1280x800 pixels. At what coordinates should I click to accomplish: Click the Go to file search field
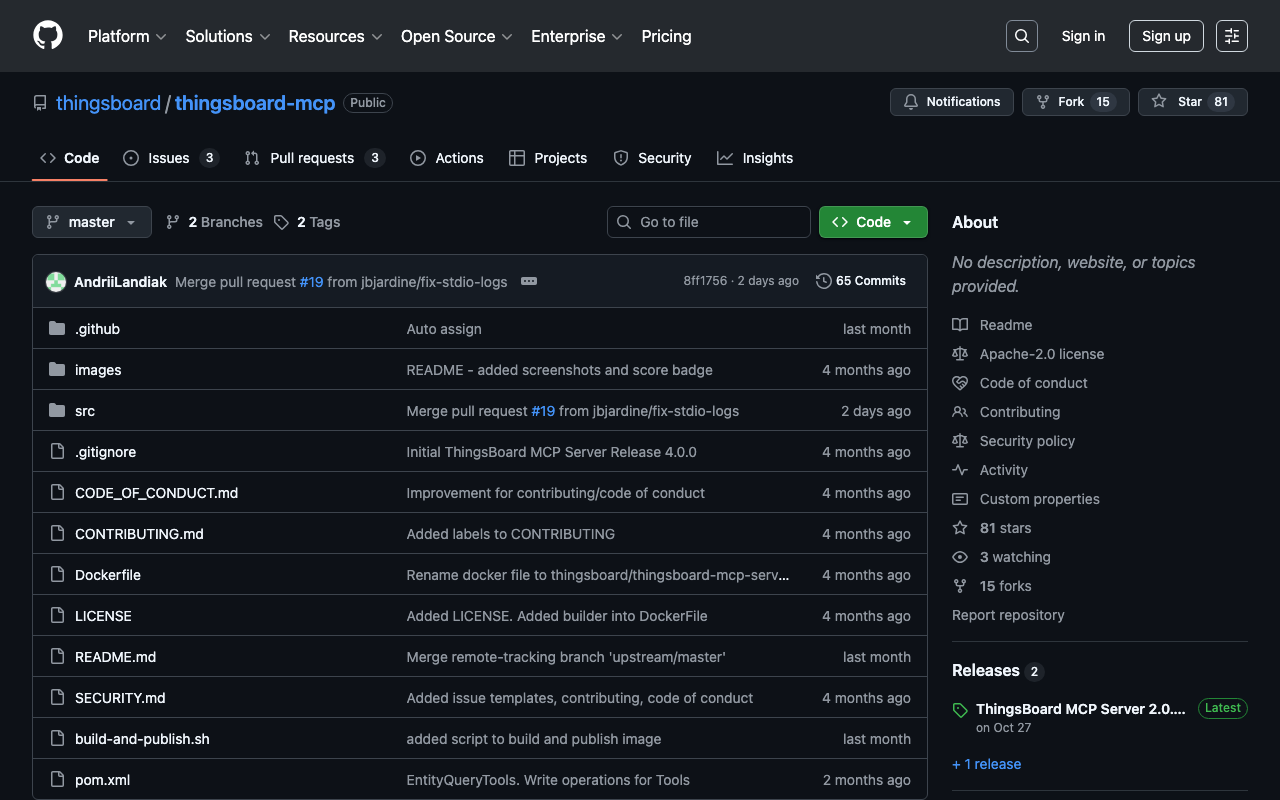pyautogui.click(x=709, y=222)
